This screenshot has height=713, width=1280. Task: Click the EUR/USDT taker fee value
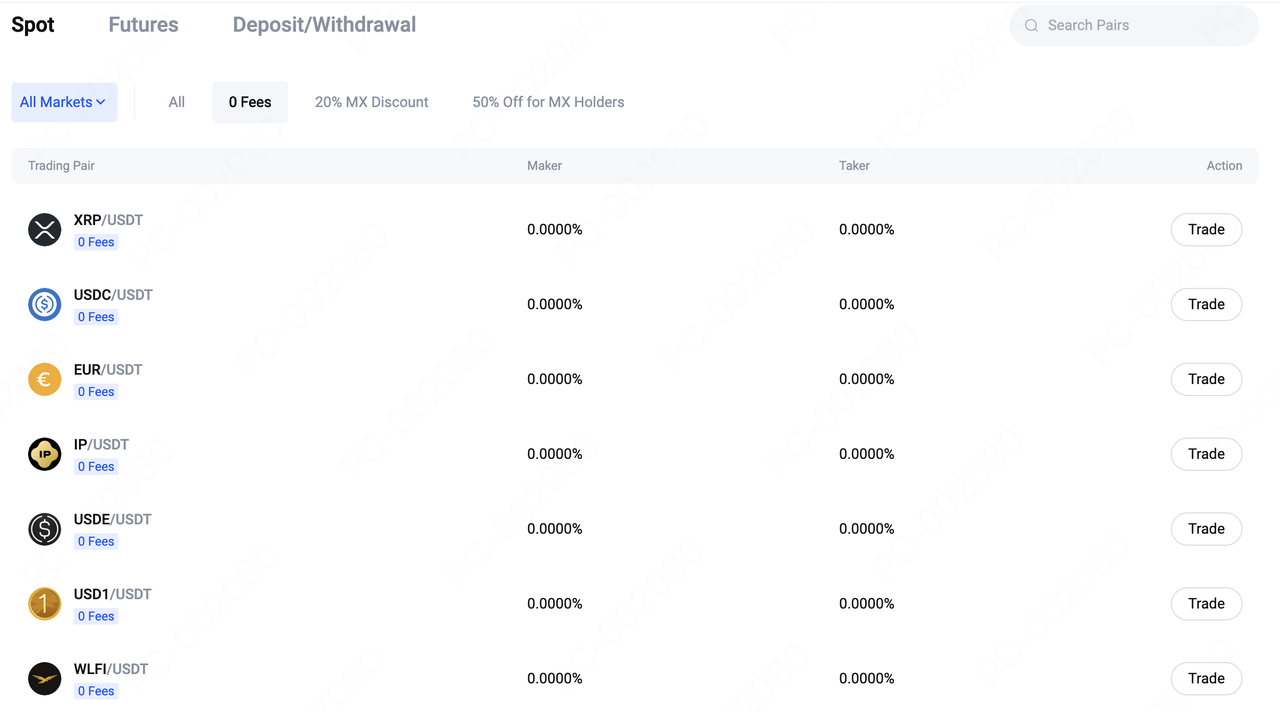pyautogui.click(x=867, y=380)
